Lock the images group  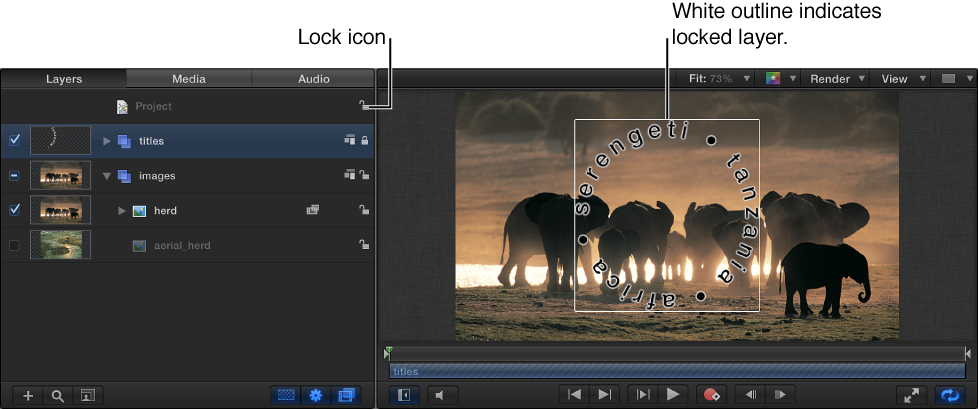pos(364,176)
